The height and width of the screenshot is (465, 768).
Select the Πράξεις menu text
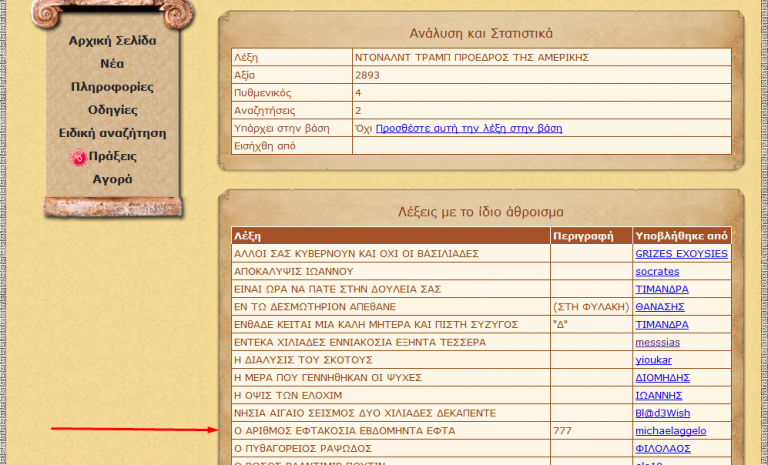point(113,156)
